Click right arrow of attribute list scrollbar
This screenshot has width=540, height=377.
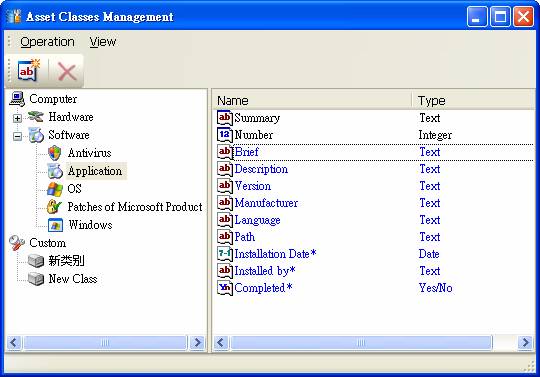point(526,343)
